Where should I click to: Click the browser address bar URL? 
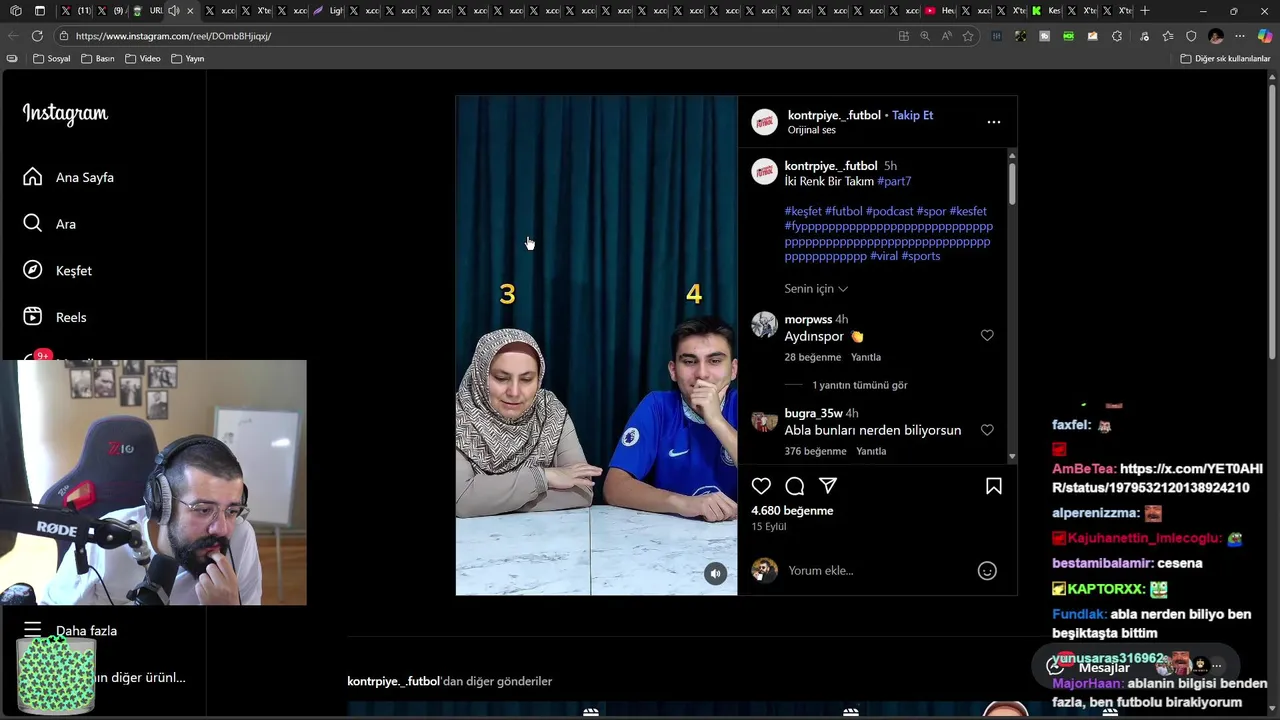click(173, 36)
